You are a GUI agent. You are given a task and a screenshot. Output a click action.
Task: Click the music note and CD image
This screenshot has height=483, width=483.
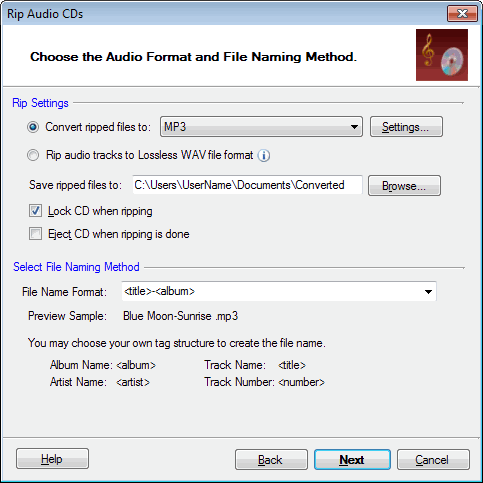pos(442,55)
